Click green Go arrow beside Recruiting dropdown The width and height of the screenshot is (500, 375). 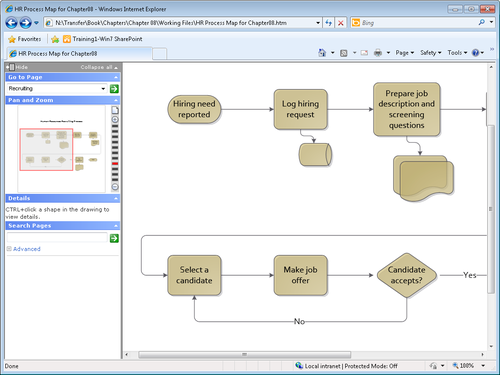(114, 89)
